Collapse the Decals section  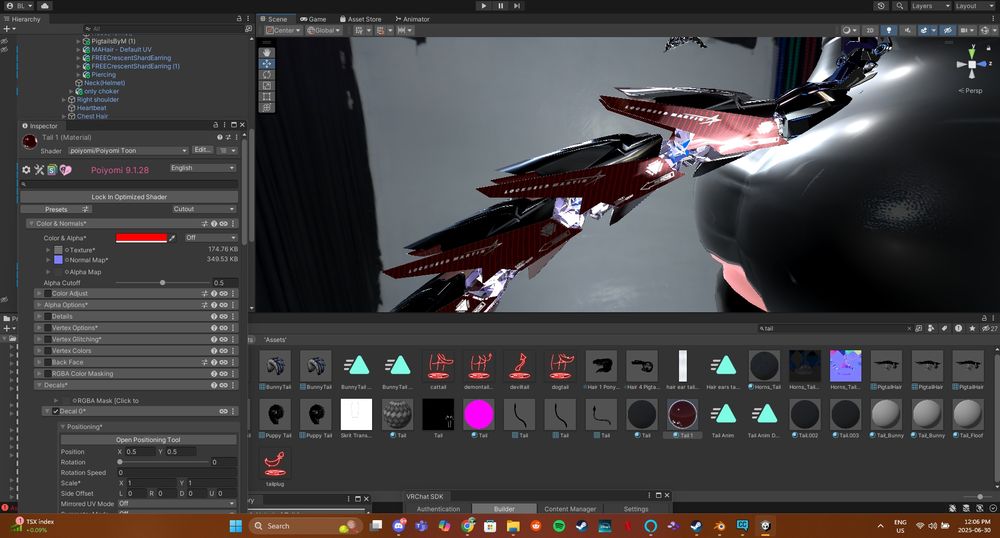click(x=39, y=385)
